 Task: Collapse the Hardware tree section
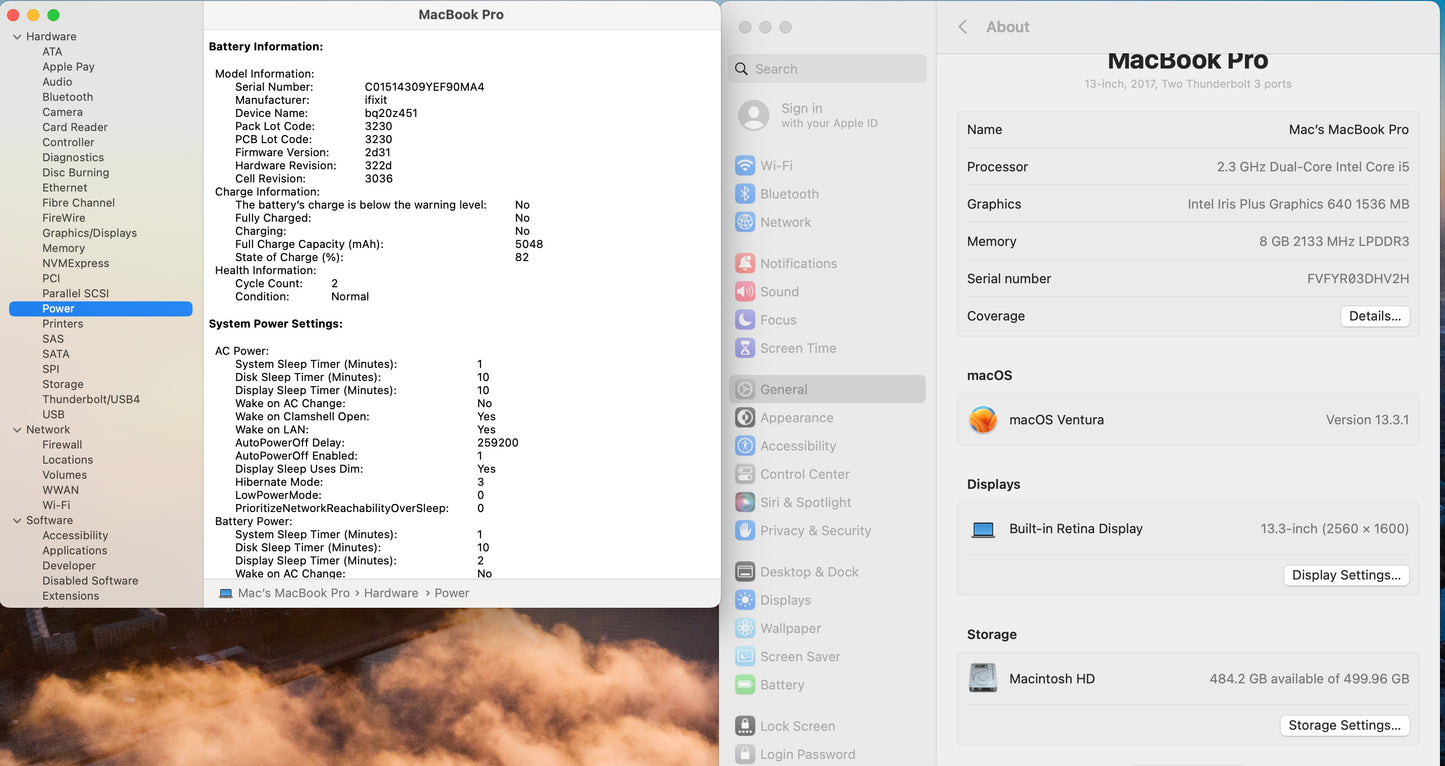click(17, 37)
